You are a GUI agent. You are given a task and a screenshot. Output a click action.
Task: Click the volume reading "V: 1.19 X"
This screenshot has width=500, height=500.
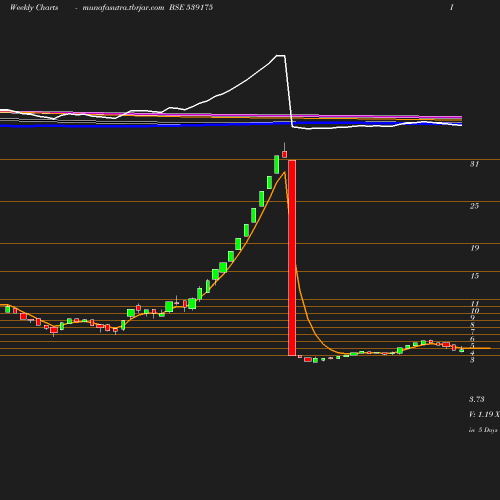[484, 414]
